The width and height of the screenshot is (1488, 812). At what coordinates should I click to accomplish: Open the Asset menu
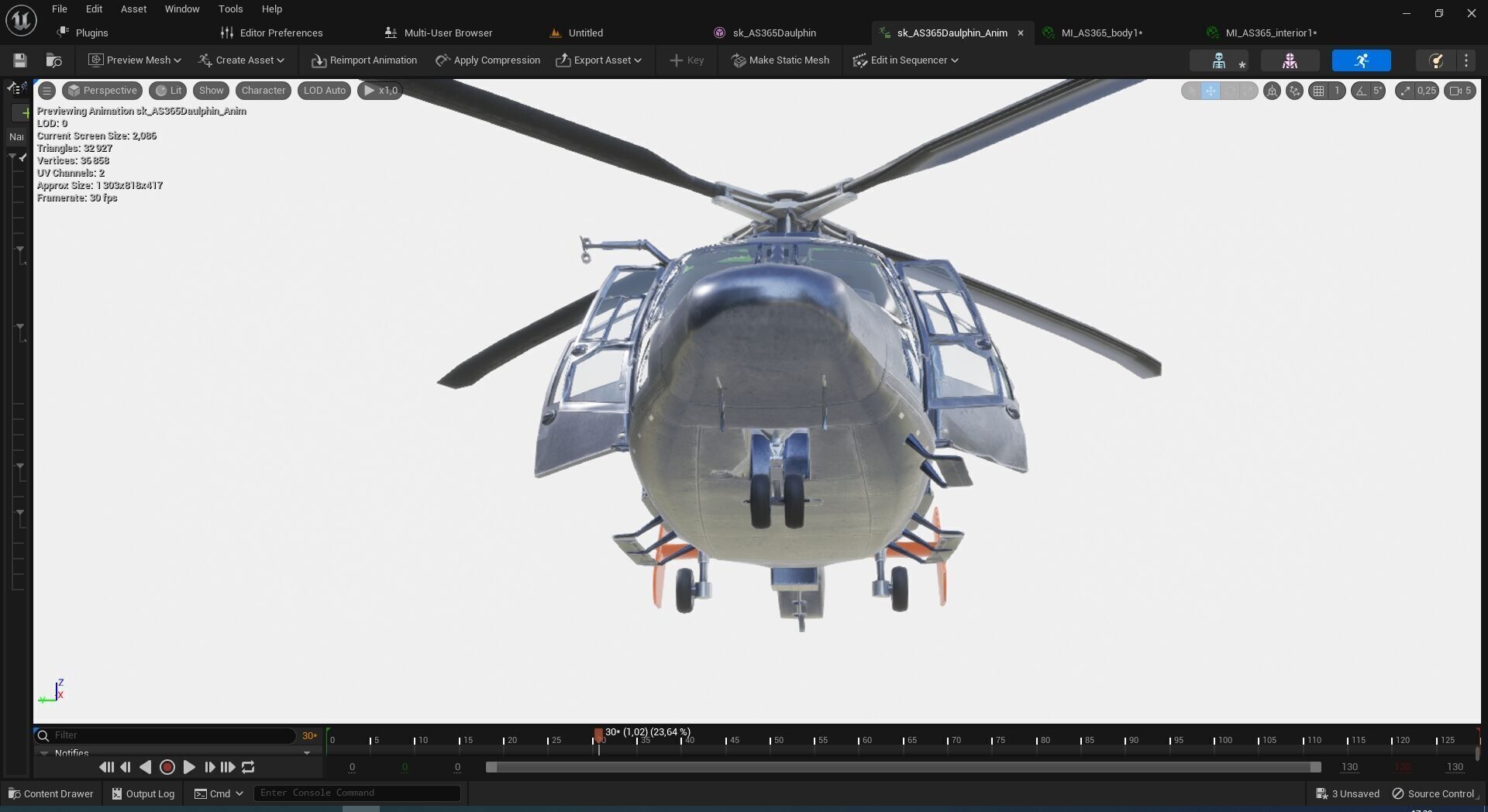click(x=133, y=9)
